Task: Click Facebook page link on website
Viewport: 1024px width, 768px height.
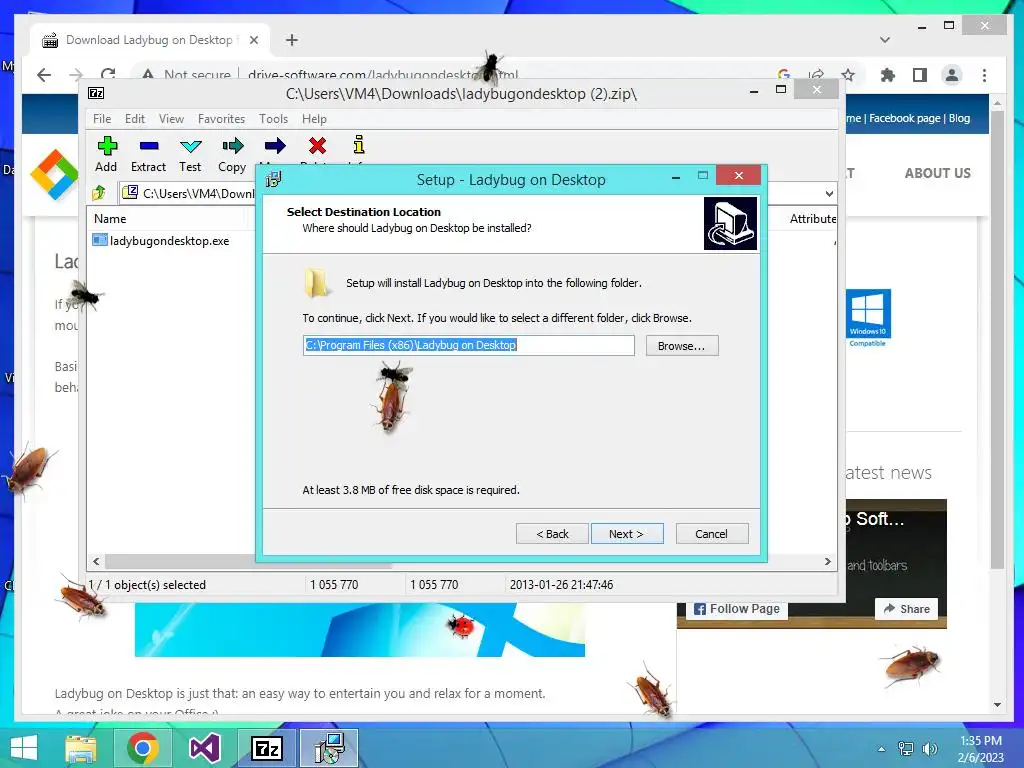Action: tap(904, 118)
